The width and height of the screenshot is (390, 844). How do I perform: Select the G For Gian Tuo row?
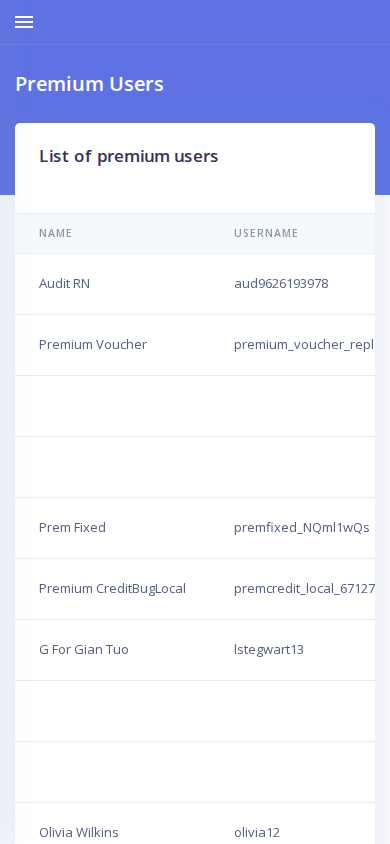[x=195, y=650]
